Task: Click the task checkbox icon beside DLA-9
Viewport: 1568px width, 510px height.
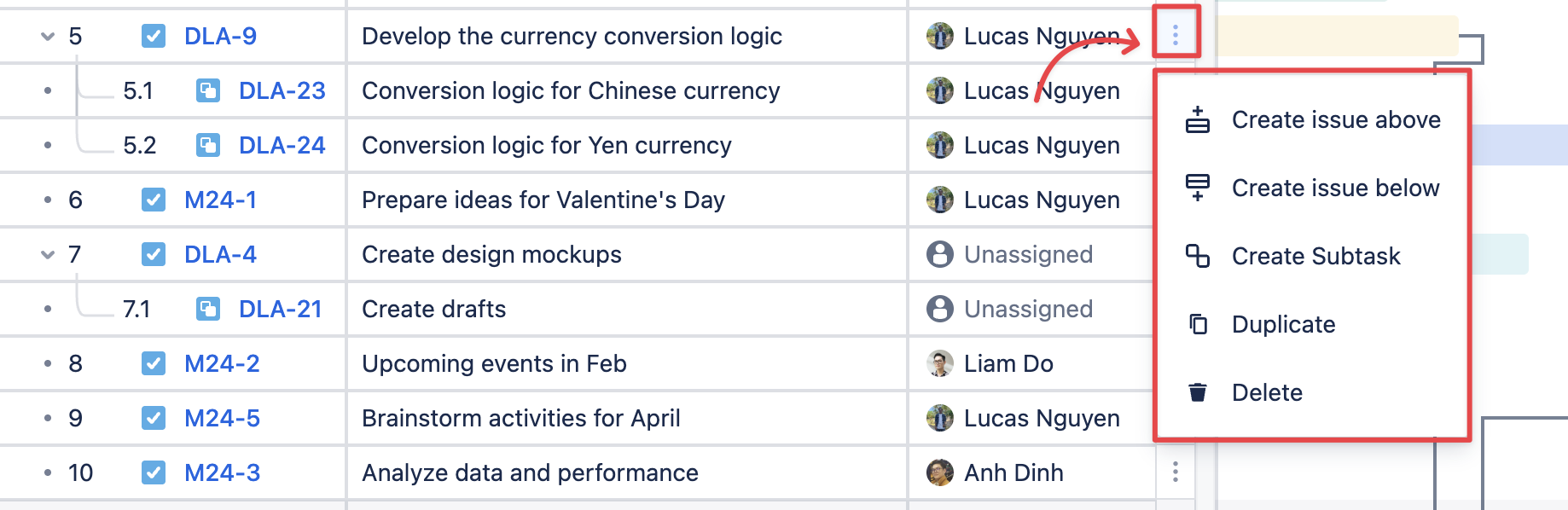Action: 154,36
